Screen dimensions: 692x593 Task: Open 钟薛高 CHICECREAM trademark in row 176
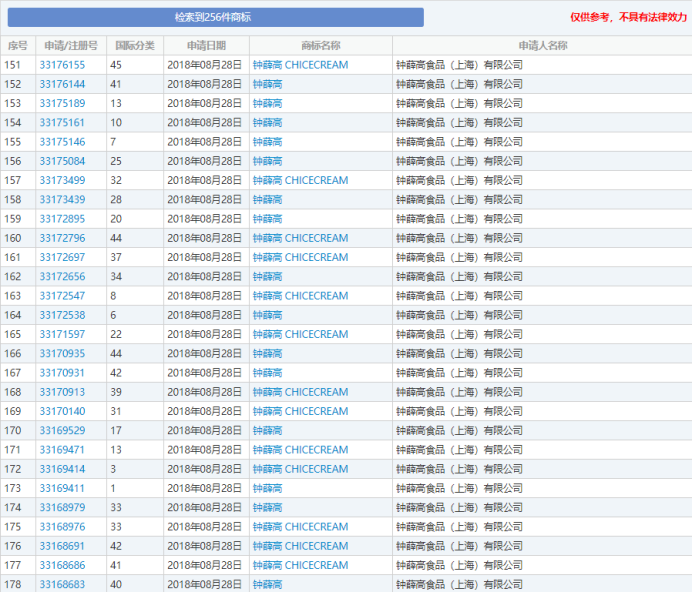301,546
